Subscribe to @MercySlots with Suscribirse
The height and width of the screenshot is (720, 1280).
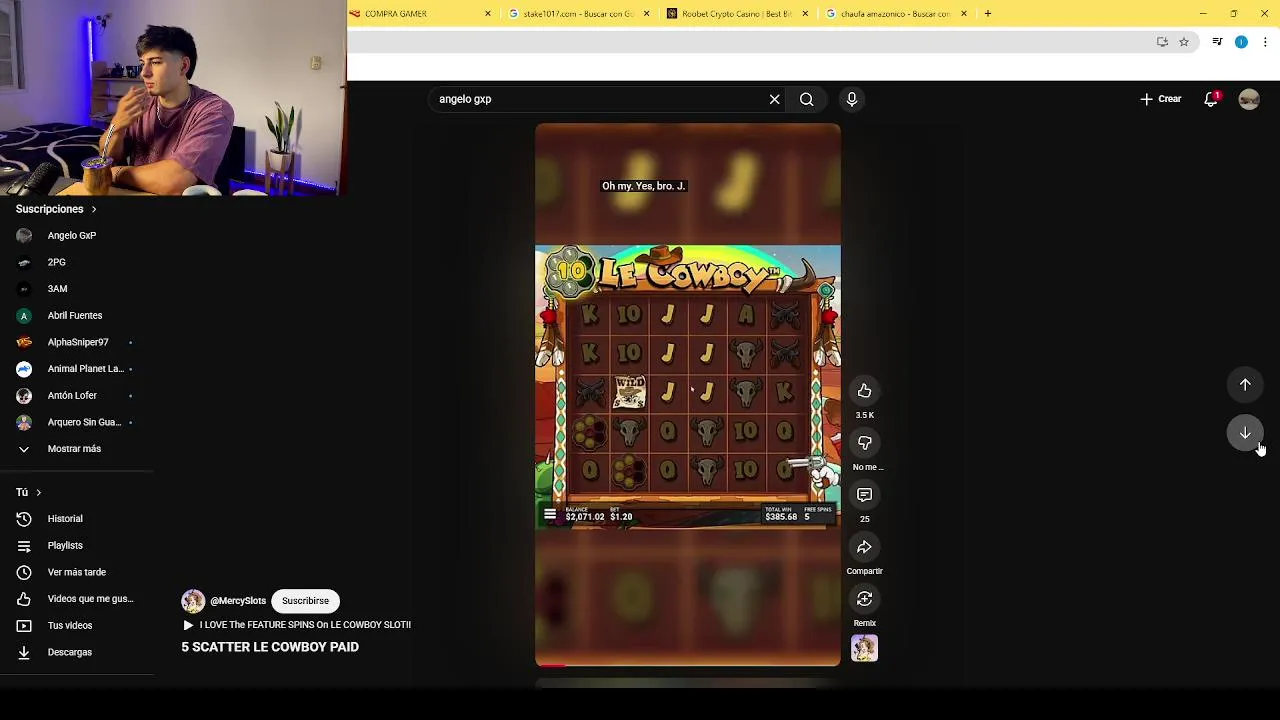(305, 601)
